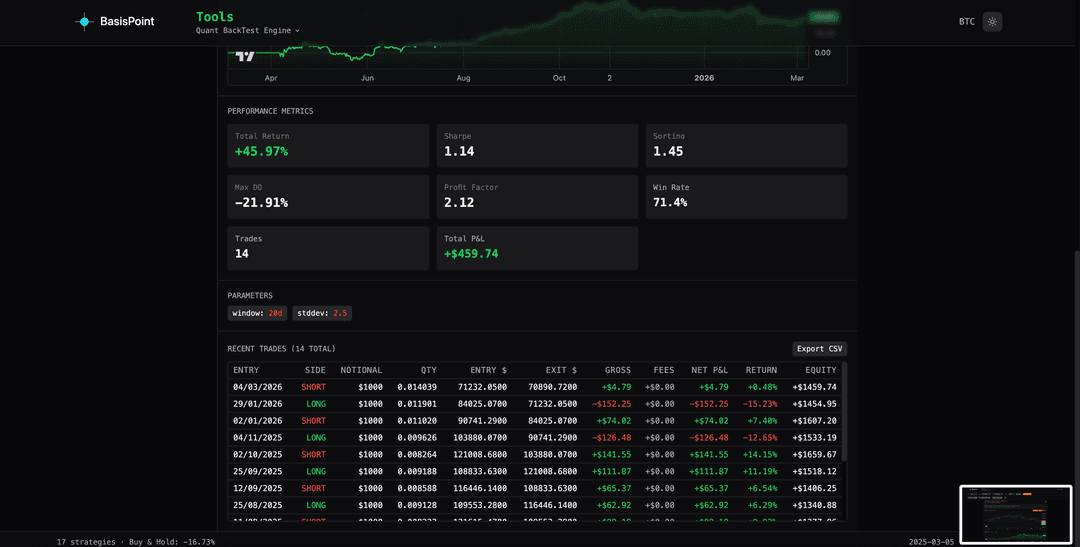Click the 2026 marker on chart time axis
Screen dimensions: 1080x547
pyautogui.click(x=704, y=77)
